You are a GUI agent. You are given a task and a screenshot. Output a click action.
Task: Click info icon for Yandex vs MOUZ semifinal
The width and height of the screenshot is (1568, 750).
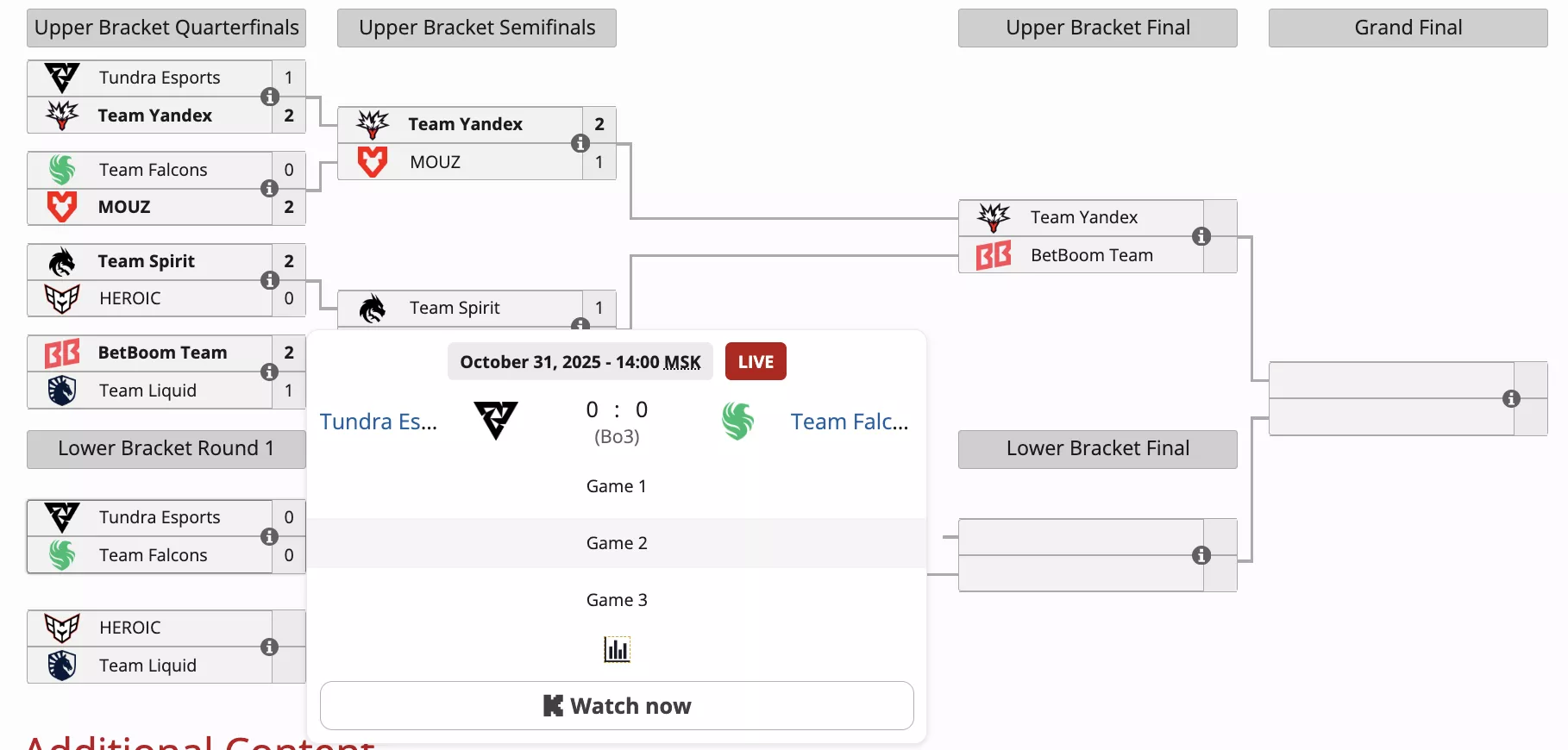coord(580,143)
